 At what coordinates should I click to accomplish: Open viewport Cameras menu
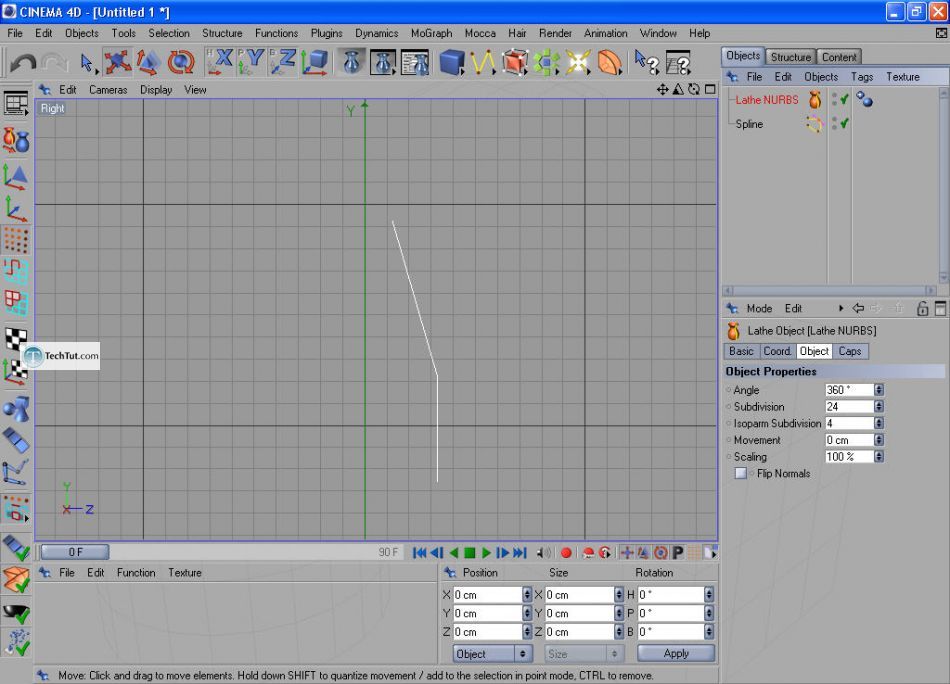click(x=108, y=90)
